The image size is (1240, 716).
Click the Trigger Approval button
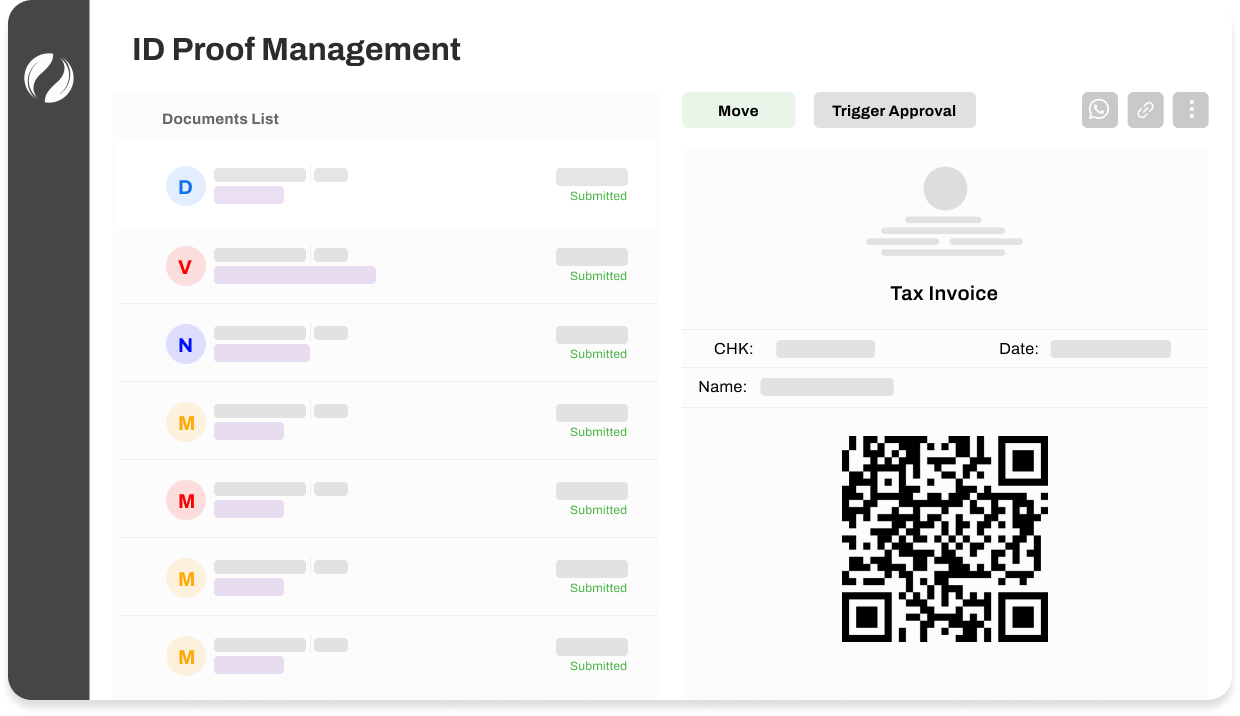pyautogui.click(x=894, y=110)
